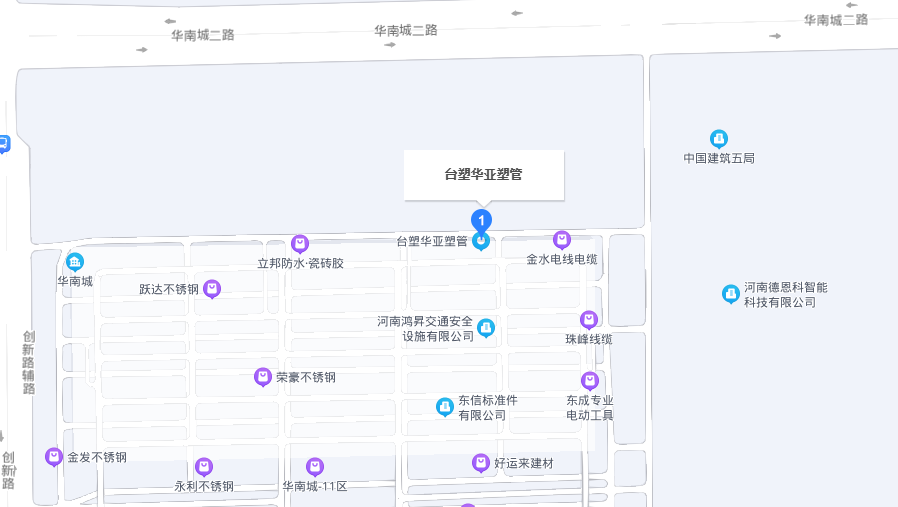The height and width of the screenshot is (507, 898).
Task: Click the 河南德恩科智能科技有限公司 label
Action: (785, 294)
